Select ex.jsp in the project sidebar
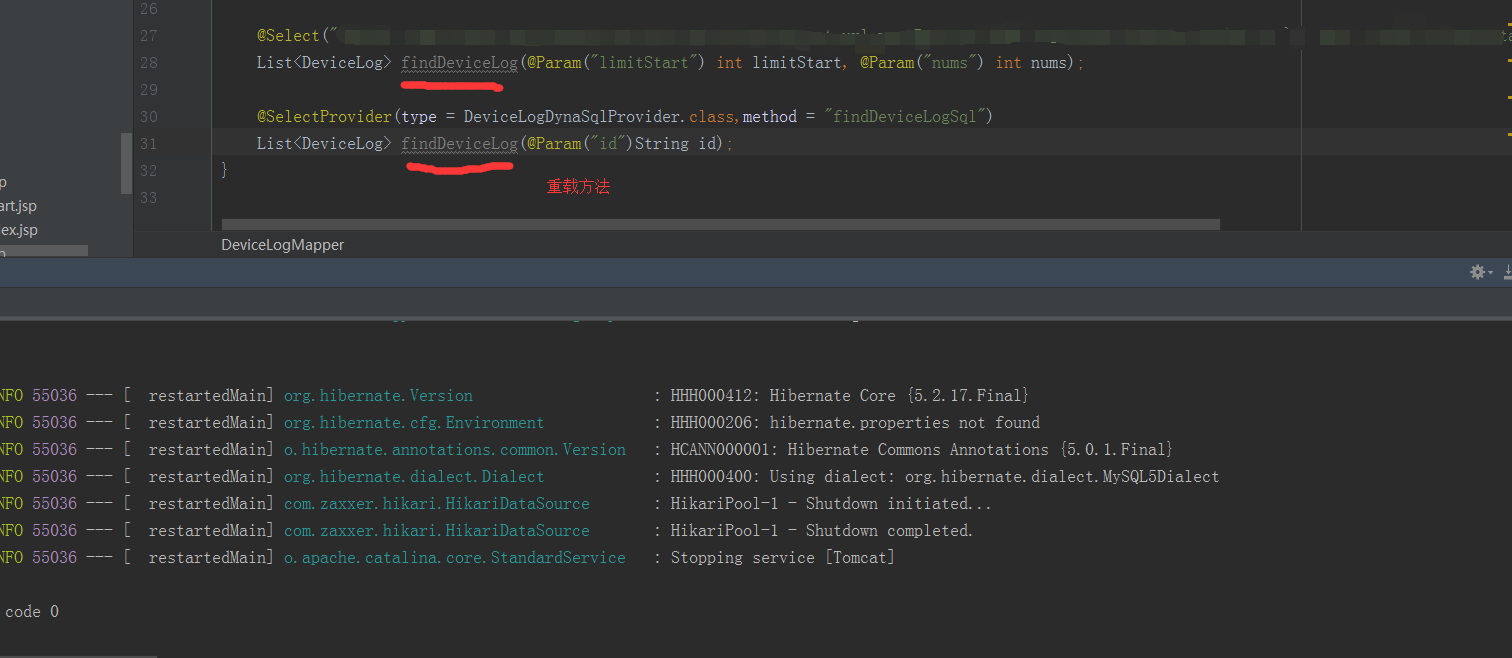 pos(17,229)
